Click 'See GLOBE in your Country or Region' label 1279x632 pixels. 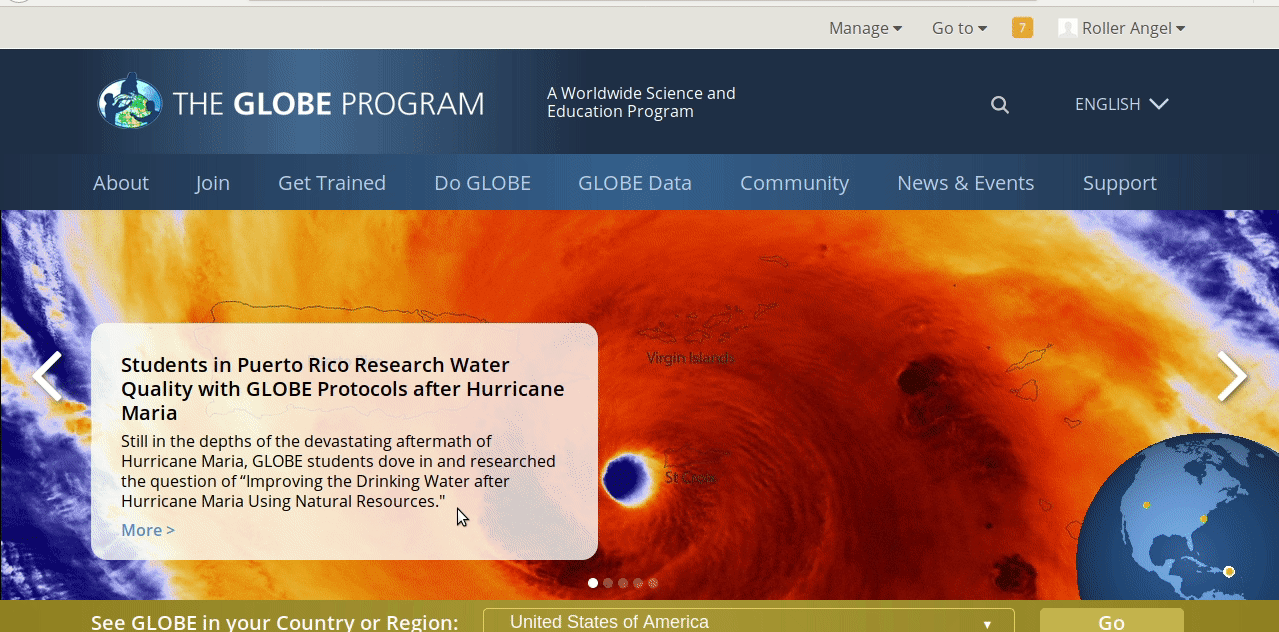pyautogui.click(x=275, y=622)
